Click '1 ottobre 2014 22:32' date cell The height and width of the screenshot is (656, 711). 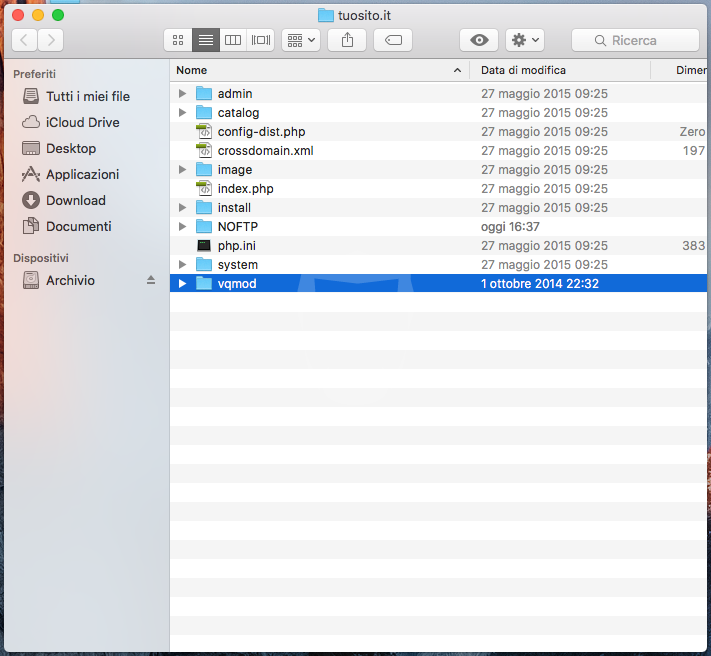tap(540, 284)
